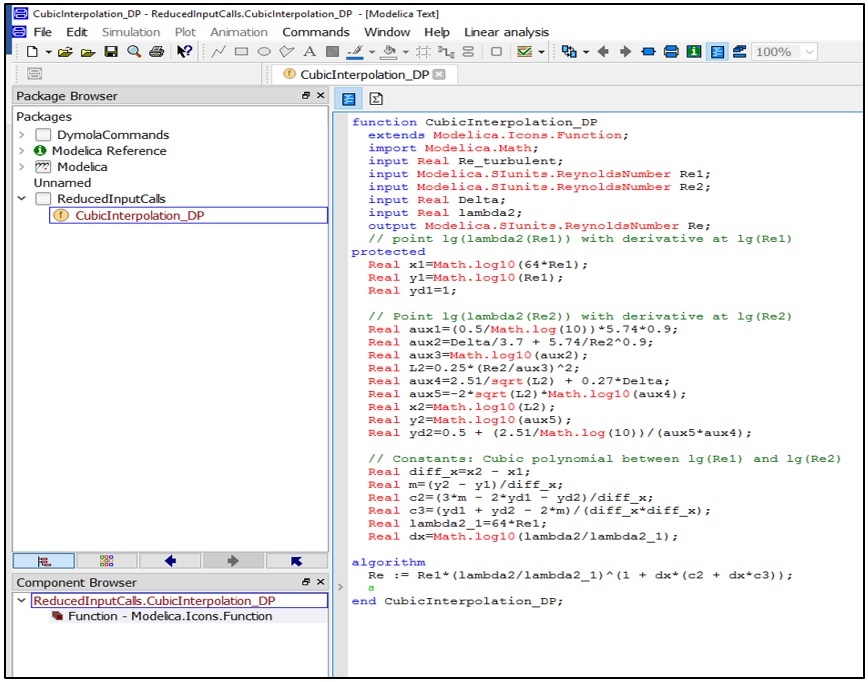Click the New document icon
The image size is (868, 682).
coord(33,52)
